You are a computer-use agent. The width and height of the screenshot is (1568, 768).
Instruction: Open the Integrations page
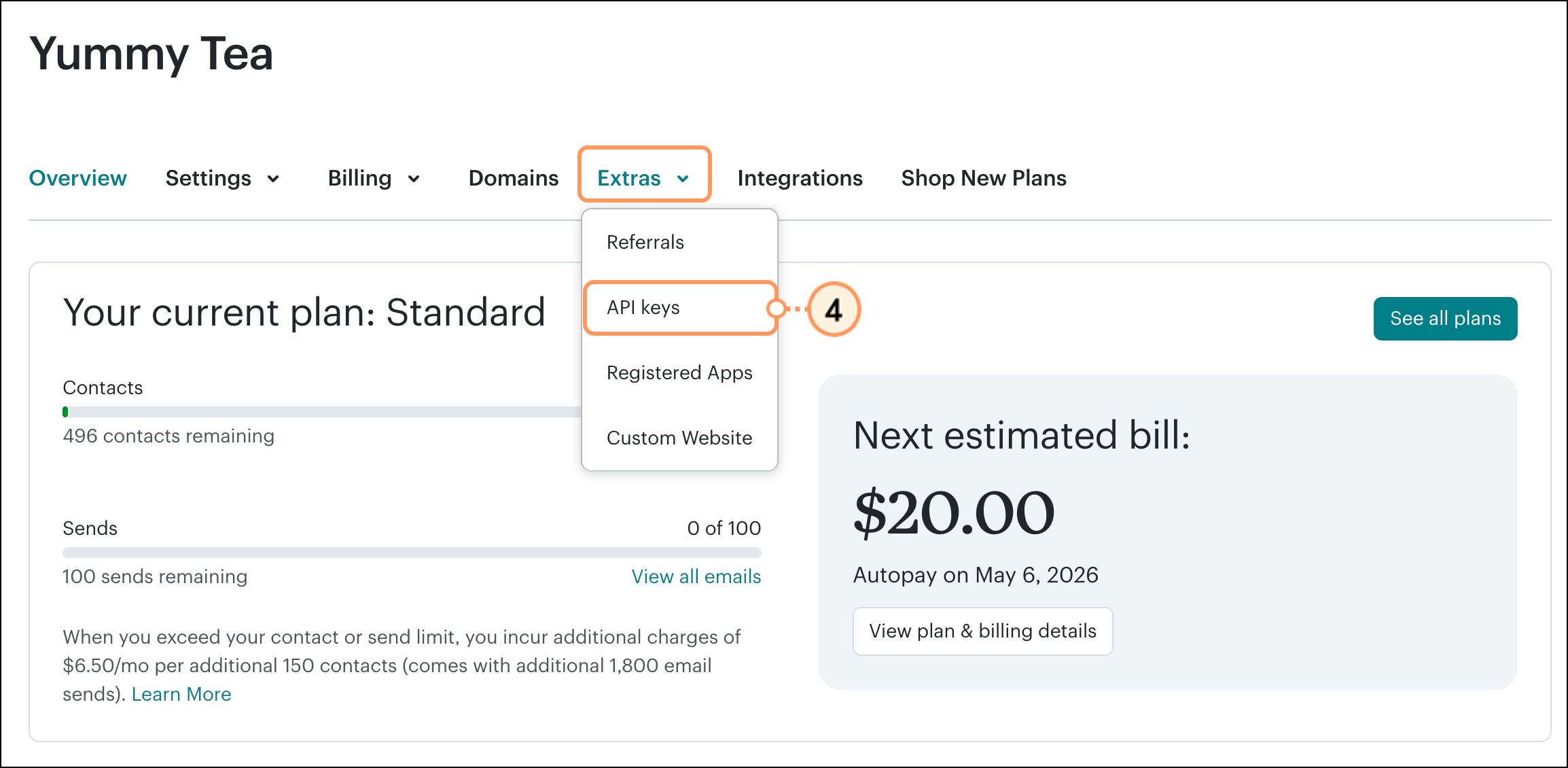click(800, 178)
